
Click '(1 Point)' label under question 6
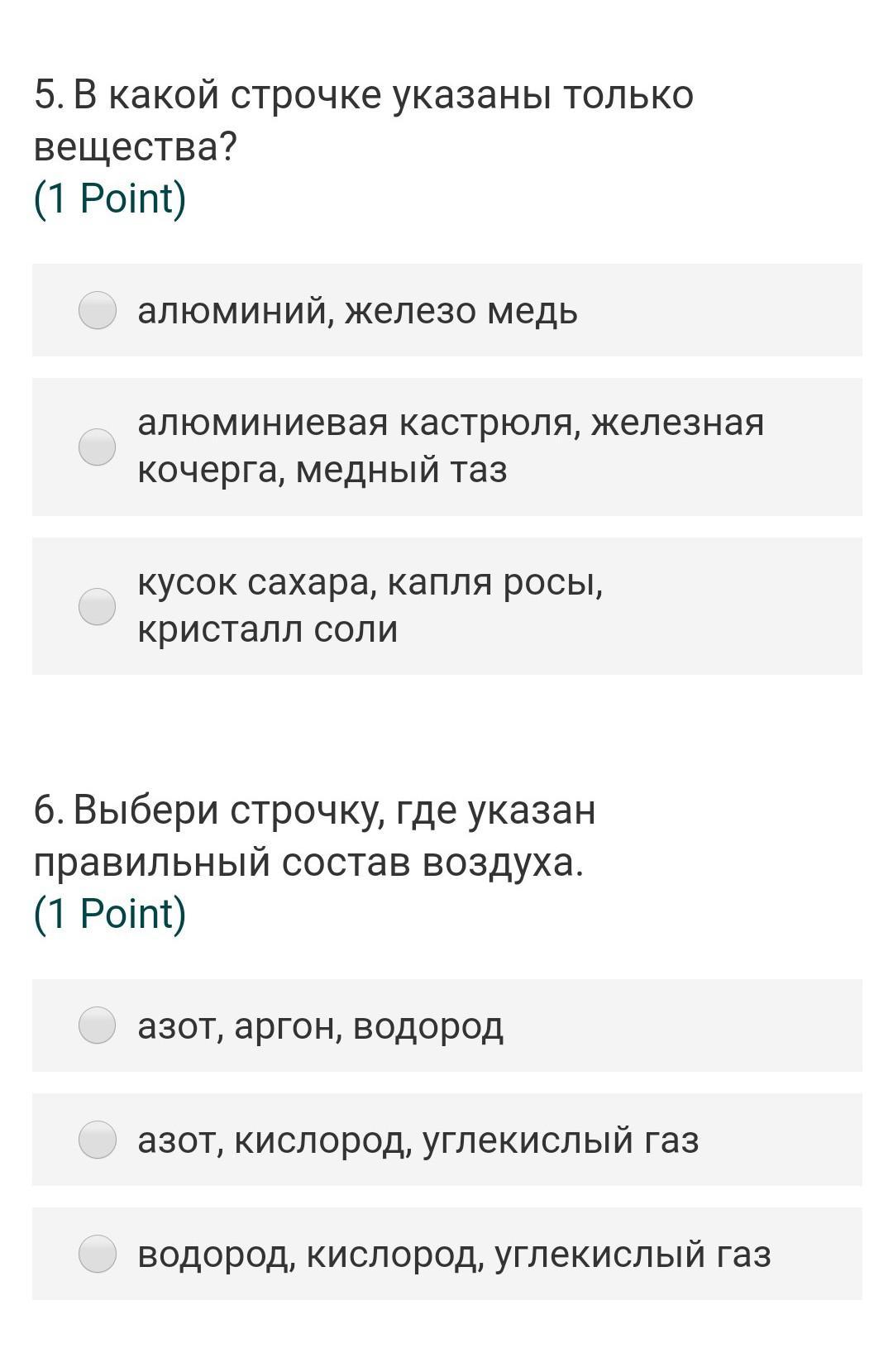point(110,914)
